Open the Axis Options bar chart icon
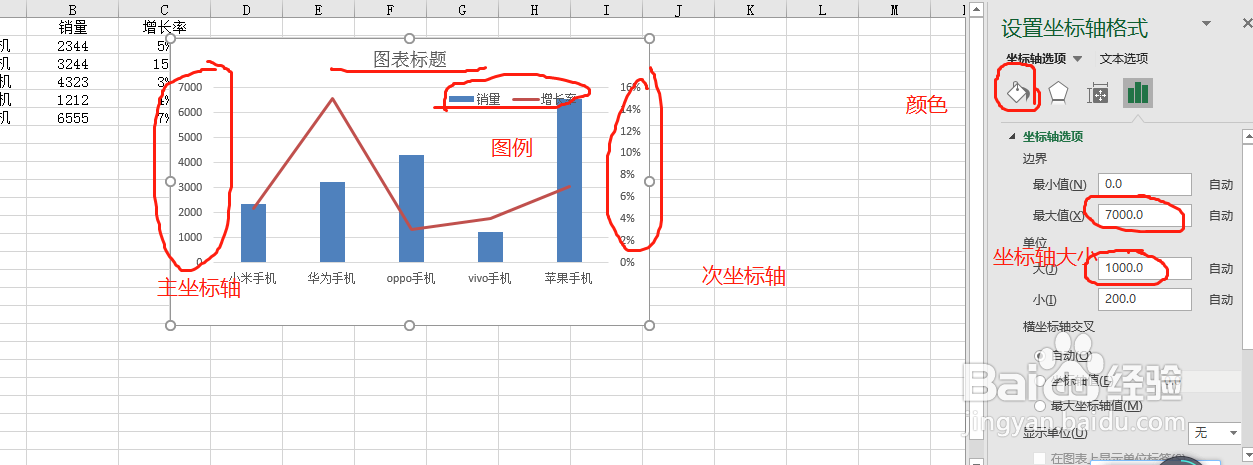 (1137, 94)
